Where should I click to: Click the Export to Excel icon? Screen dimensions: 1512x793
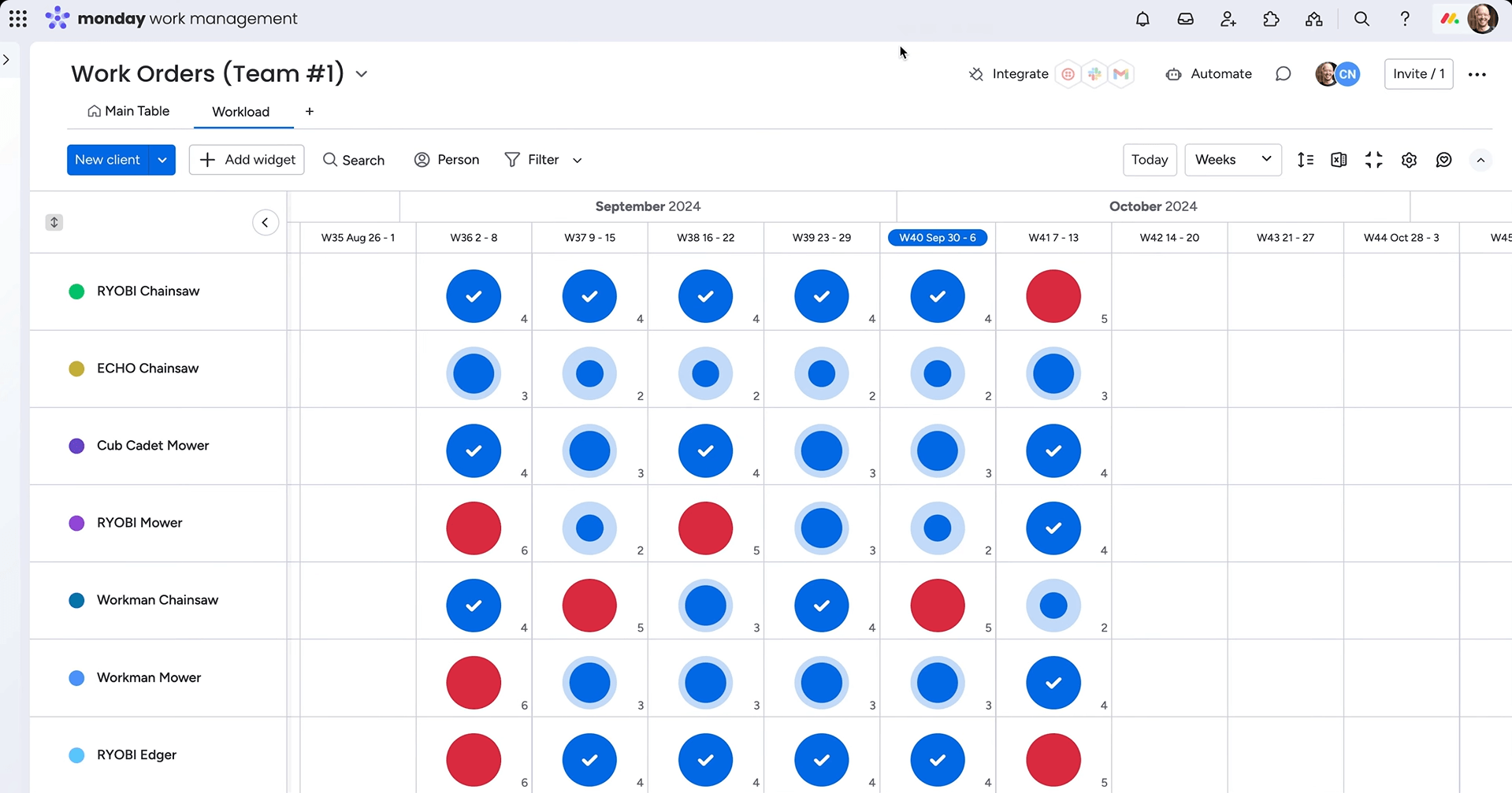1339,160
